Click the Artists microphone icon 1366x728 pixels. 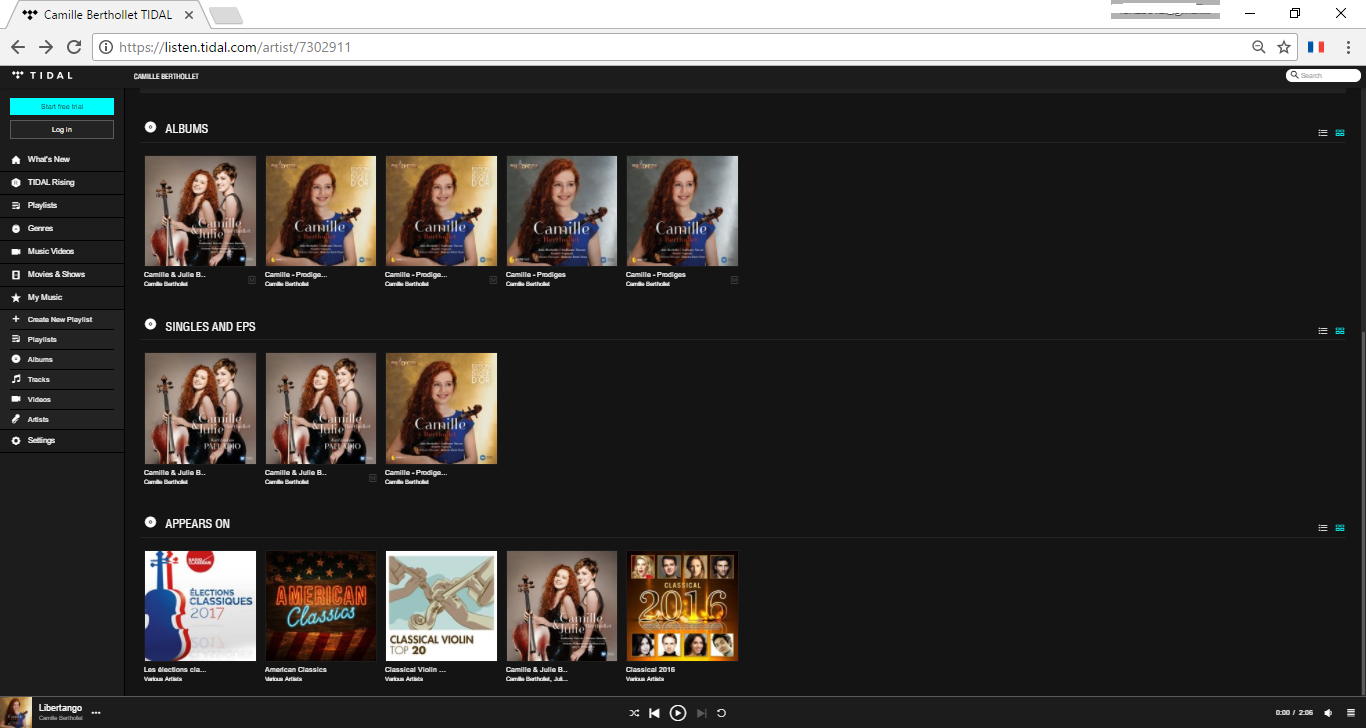[x=16, y=419]
